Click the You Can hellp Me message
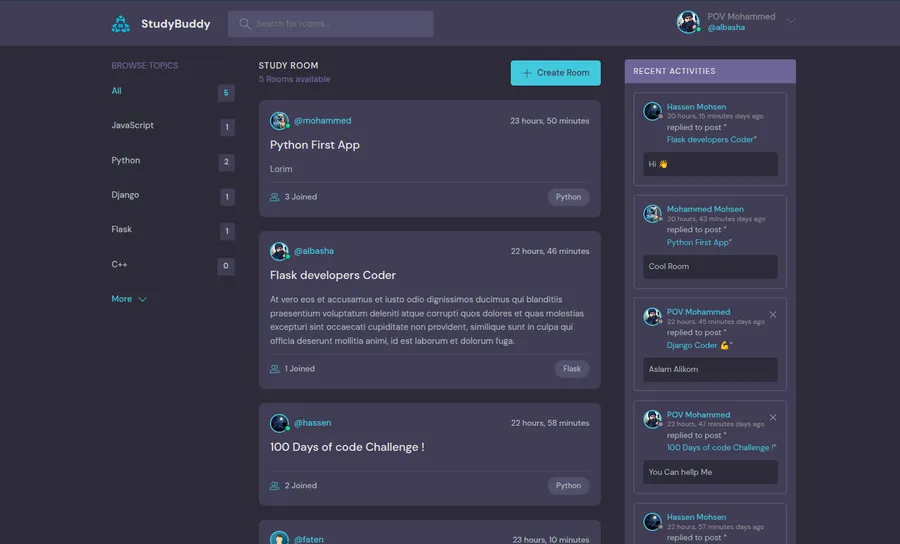The image size is (900, 544). pos(680,472)
